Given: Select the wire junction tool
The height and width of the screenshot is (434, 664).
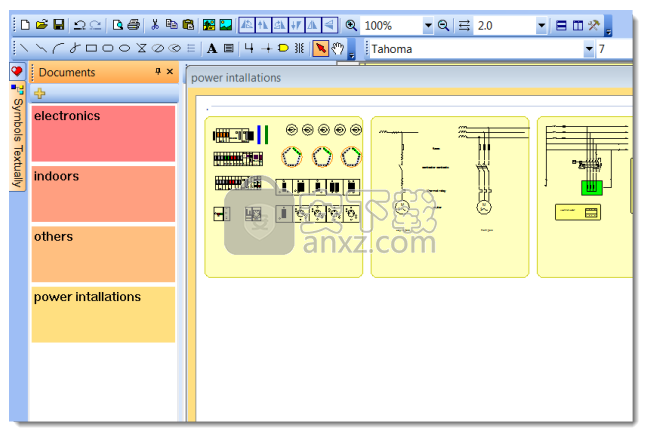Looking at the screenshot, I should 249,48.
